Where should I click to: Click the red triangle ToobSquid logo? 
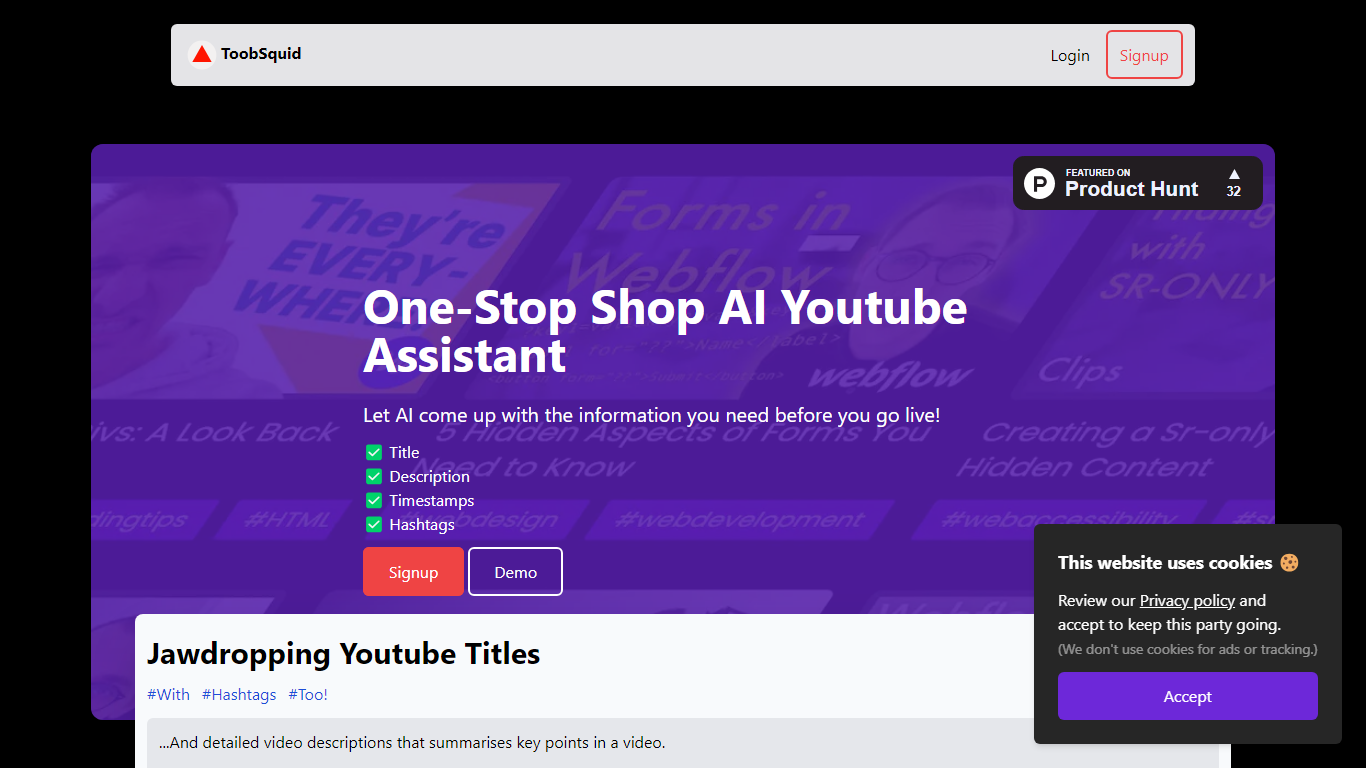[202, 54]
